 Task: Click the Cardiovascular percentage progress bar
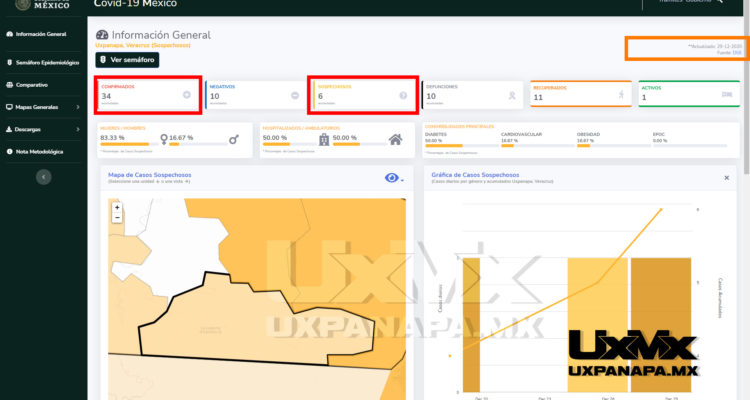click(x=537, y=145)
